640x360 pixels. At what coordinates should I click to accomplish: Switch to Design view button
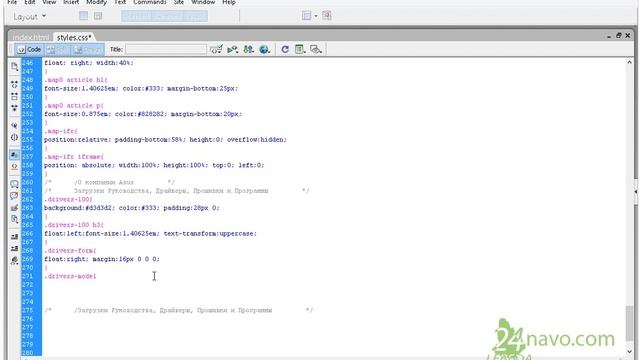point(88,49)
